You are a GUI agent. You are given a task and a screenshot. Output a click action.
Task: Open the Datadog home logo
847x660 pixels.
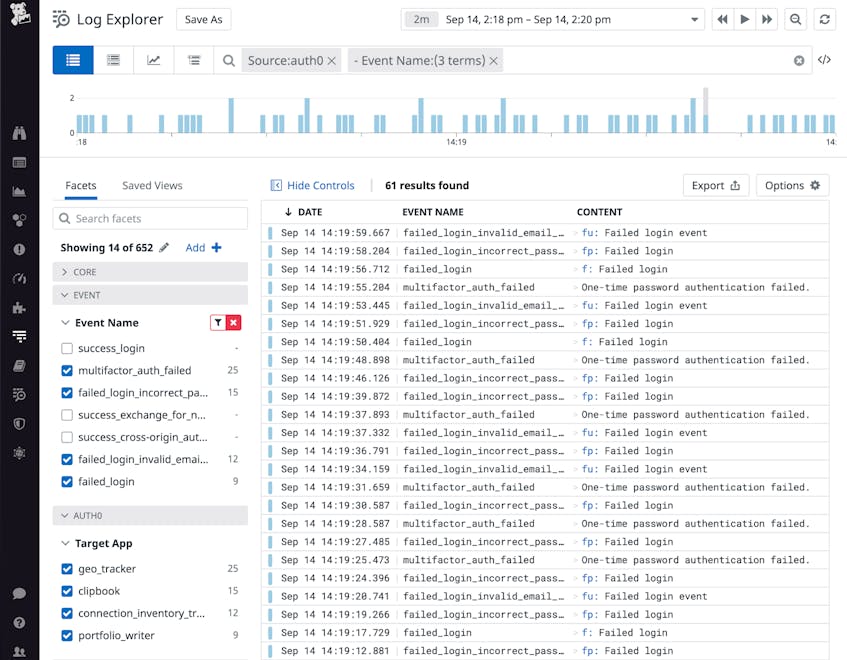click(x=19, y=15)
